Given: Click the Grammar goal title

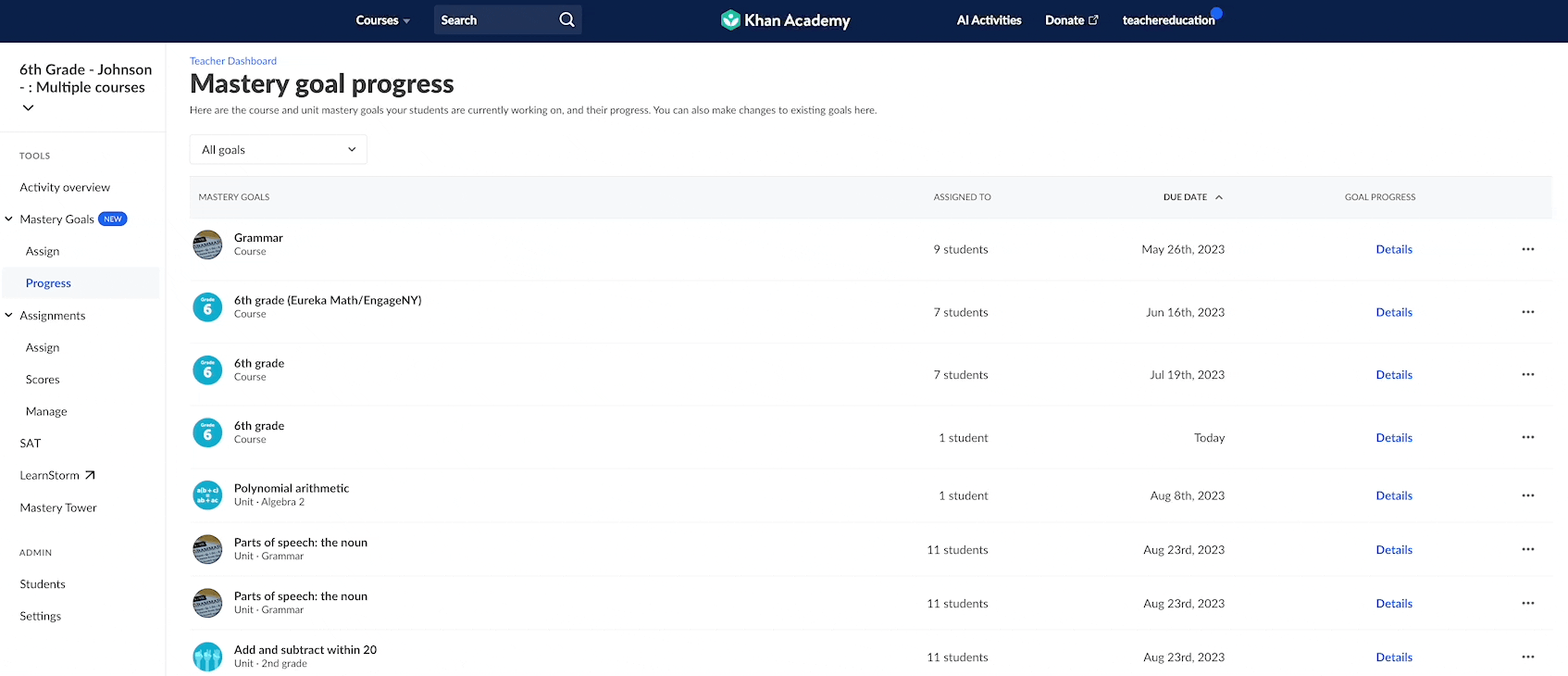Looking at the screenshot, I should pos(258,238).
